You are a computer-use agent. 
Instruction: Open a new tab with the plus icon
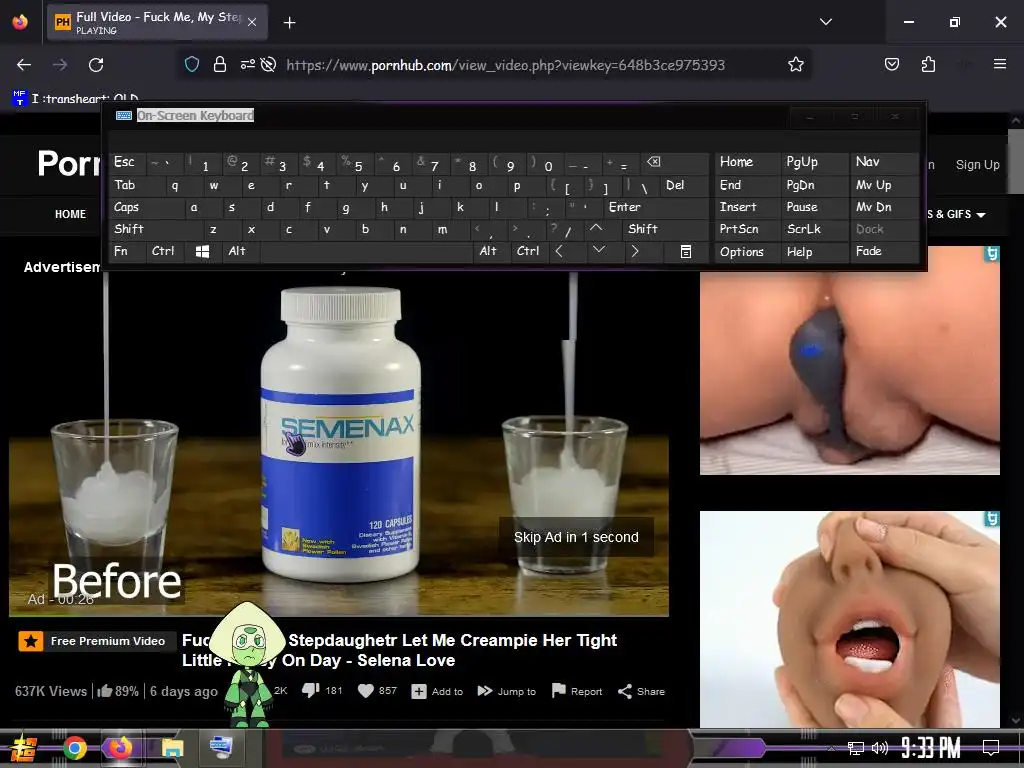click(x=289, y=23)
